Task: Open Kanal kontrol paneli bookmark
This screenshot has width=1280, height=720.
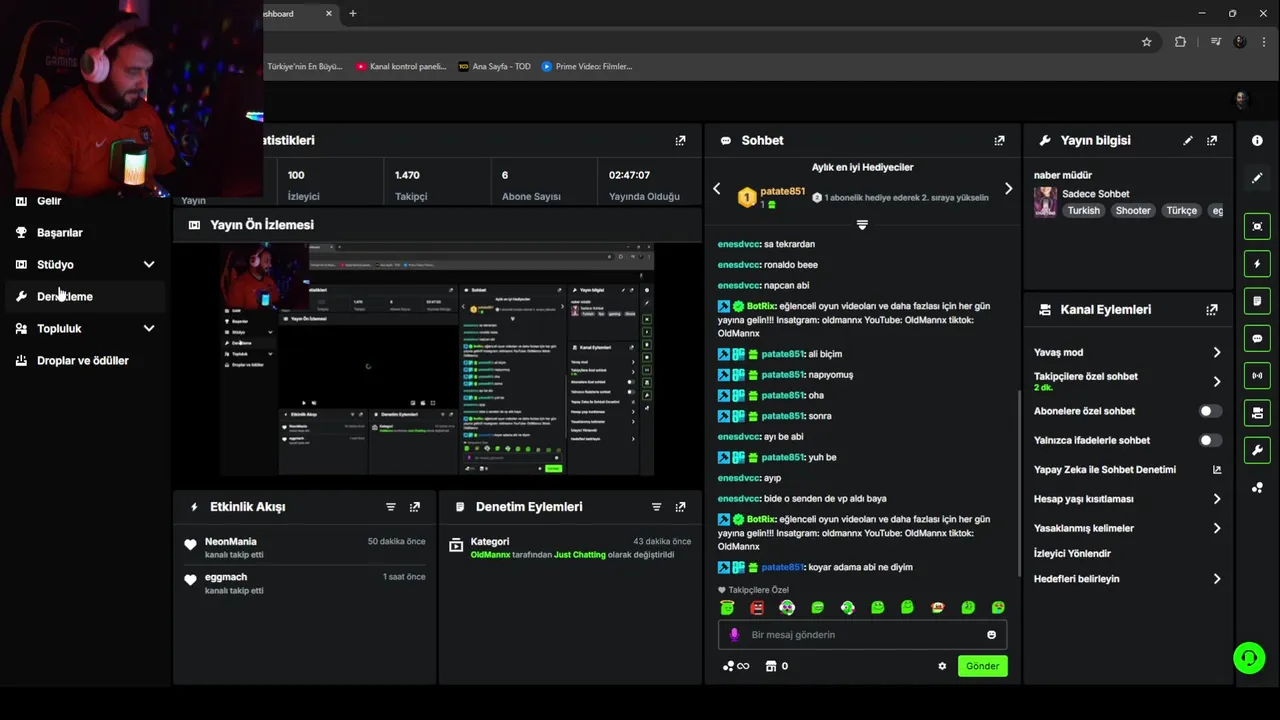Action: [x=400, y=67]
